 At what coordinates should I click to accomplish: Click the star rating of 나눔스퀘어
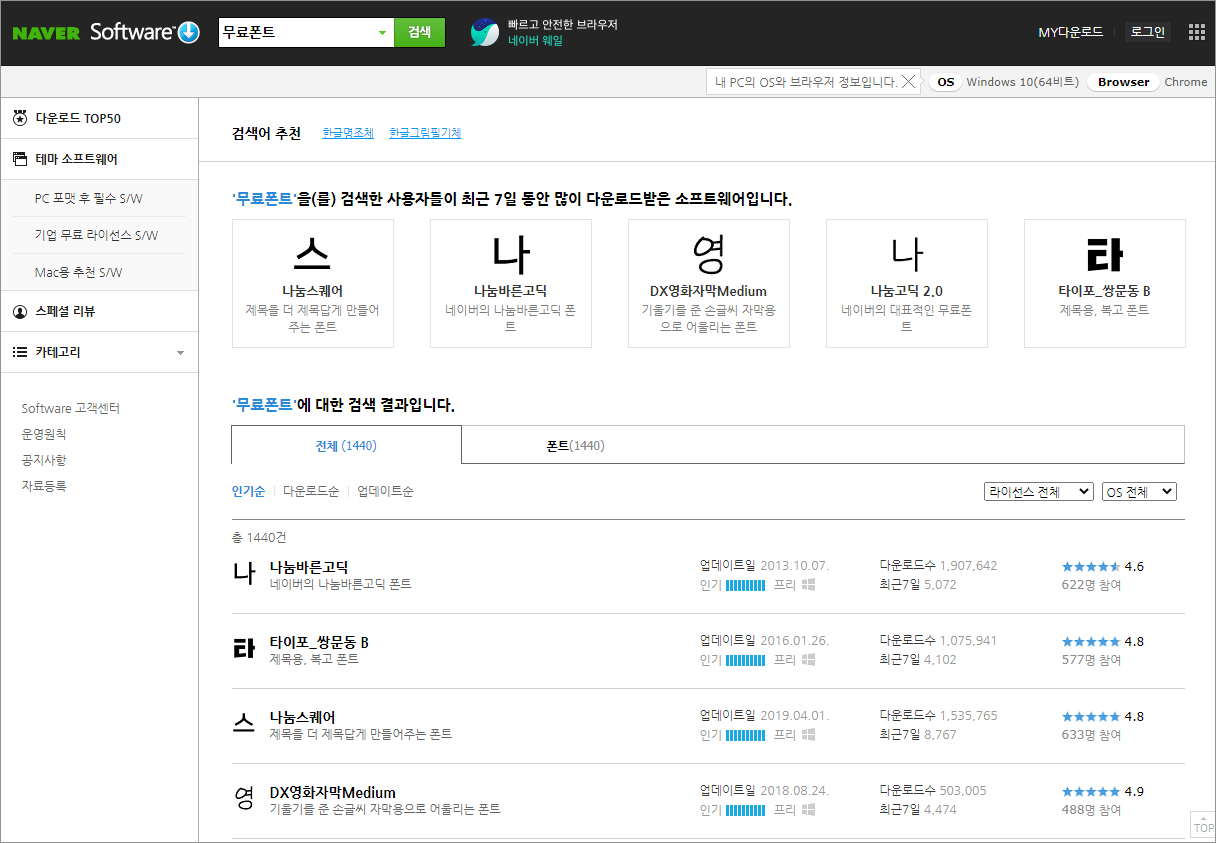1091,716
